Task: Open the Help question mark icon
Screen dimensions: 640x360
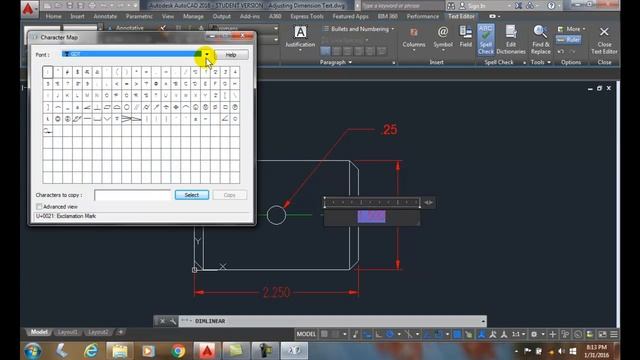Action: (x=551, y=6)
